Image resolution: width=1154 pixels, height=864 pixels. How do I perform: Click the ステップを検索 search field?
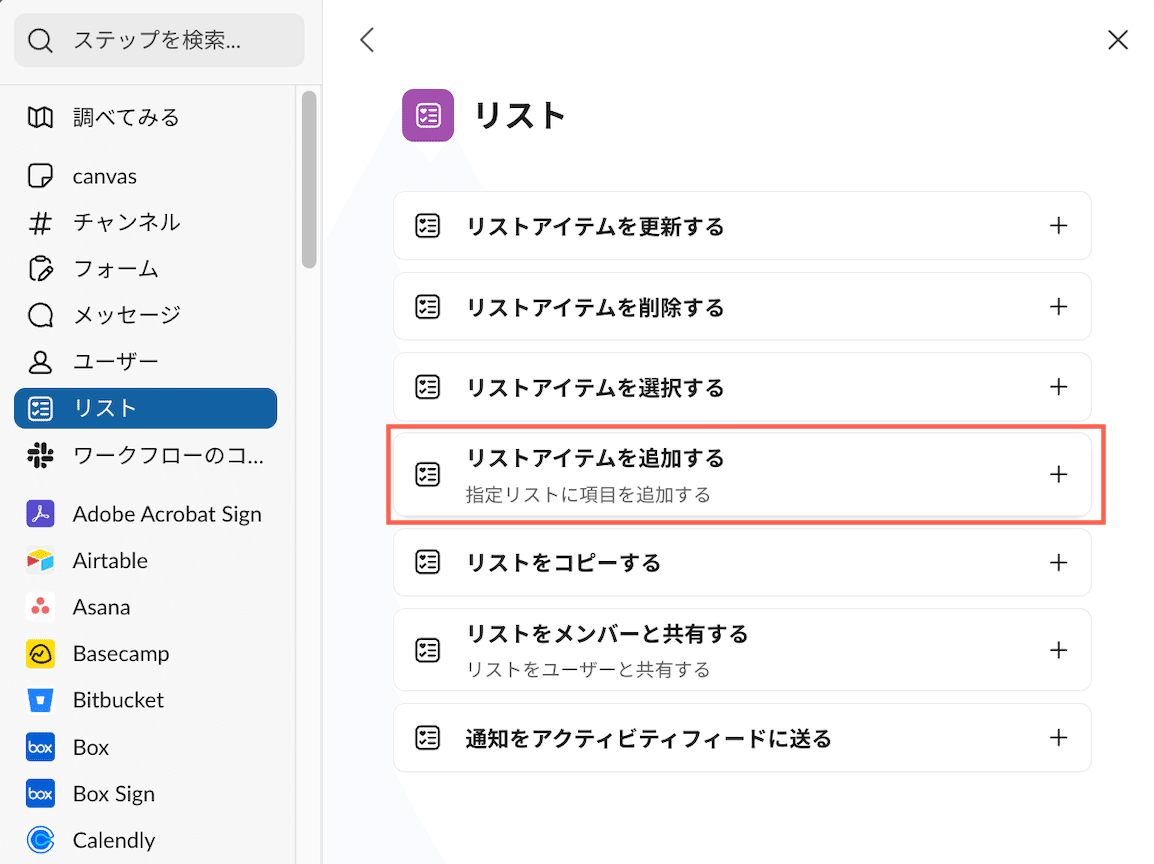pyautogui.click(x=160, y=40)
